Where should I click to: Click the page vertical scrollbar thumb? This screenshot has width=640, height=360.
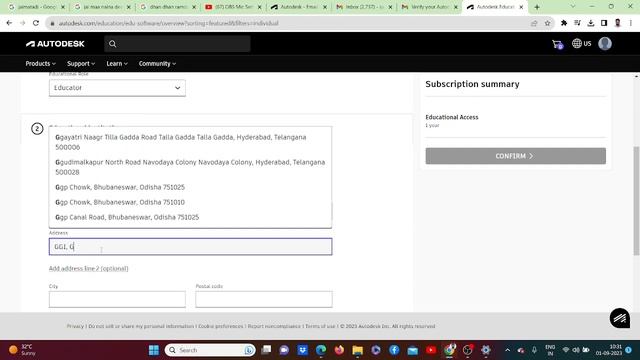point(636,201)
